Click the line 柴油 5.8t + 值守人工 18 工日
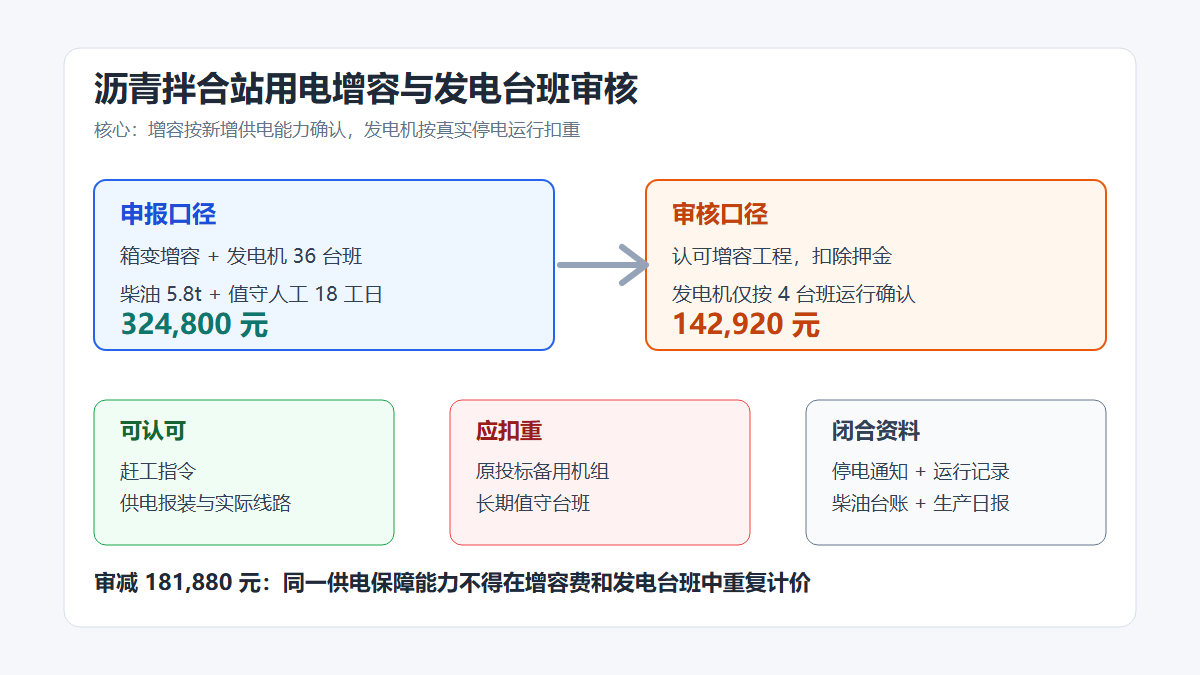The height and width of the screenshot is (675, 1200). 252,294
